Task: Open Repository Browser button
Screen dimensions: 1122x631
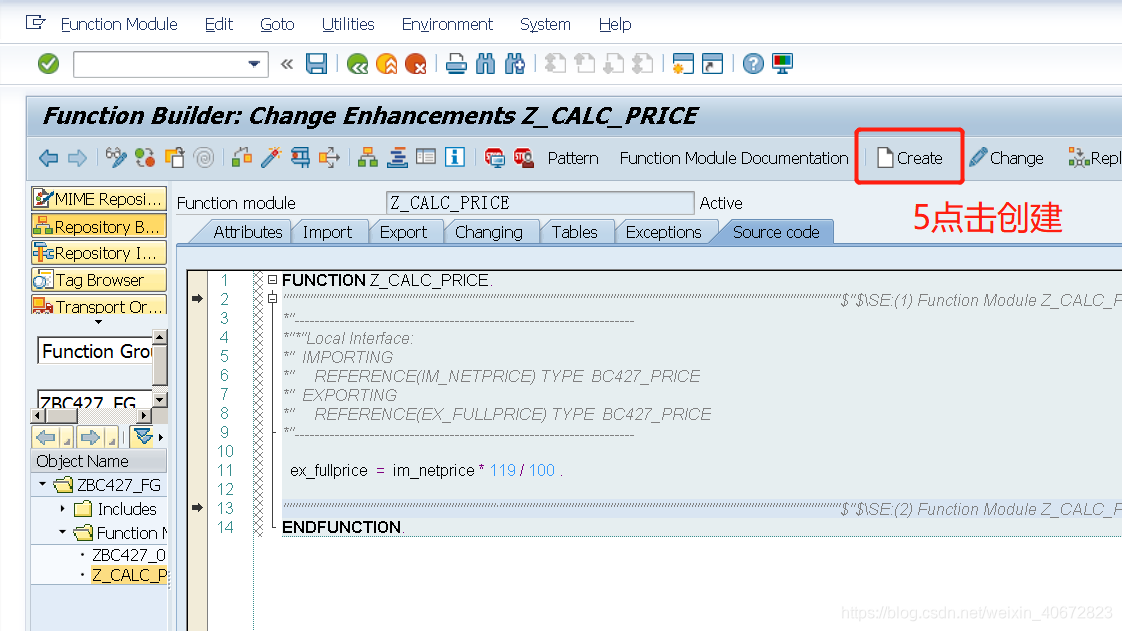Action: click(99, 226)
